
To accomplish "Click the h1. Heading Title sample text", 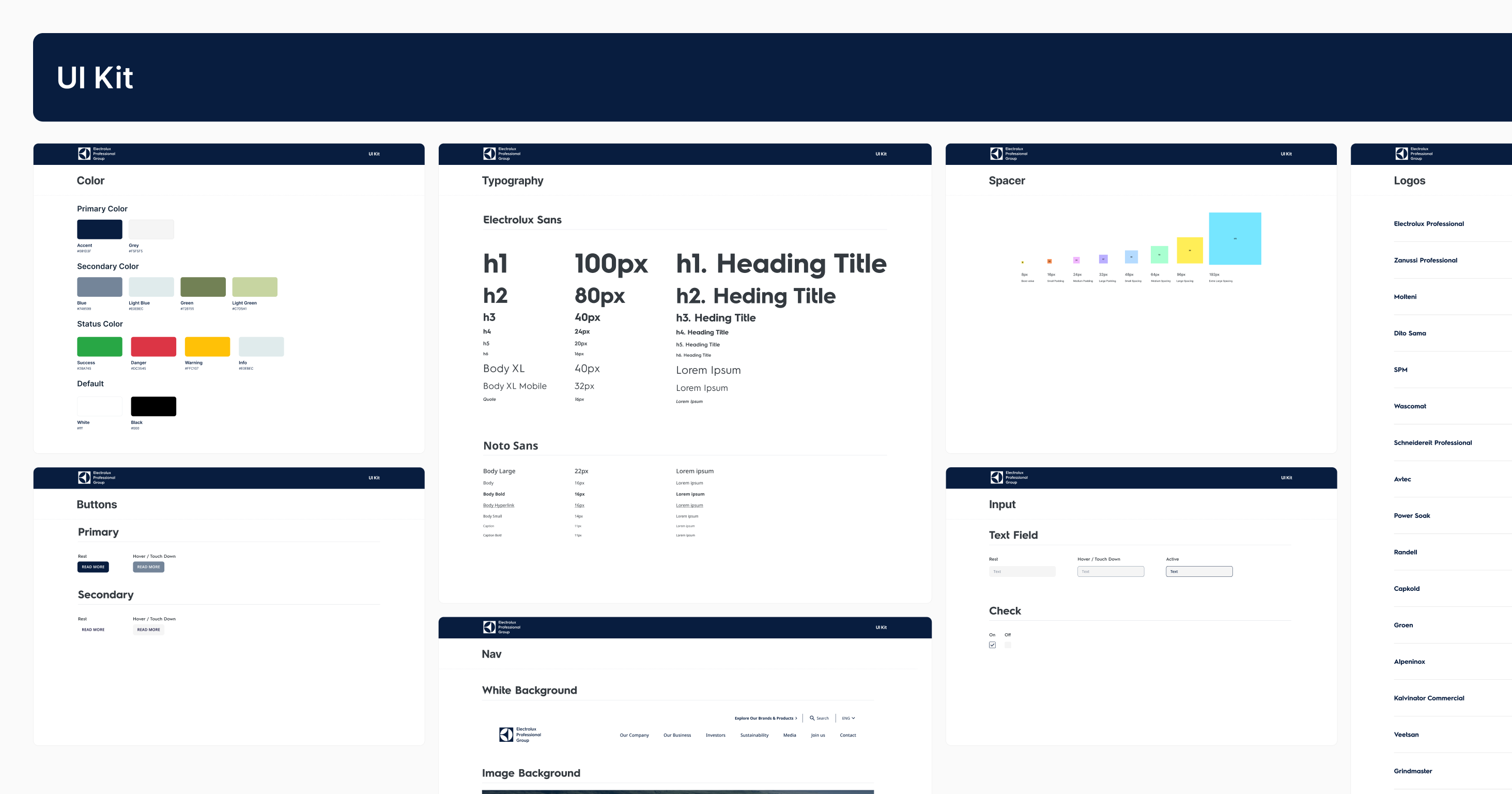I will 781,263.
